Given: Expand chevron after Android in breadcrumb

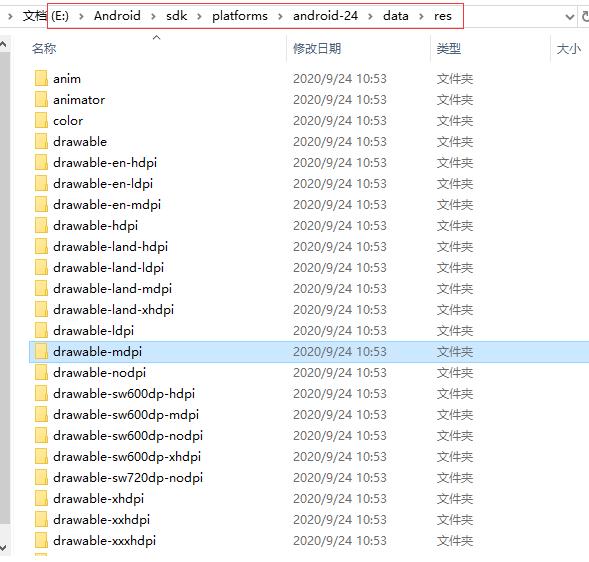Looking at the screenshot, I should [153, 16].
